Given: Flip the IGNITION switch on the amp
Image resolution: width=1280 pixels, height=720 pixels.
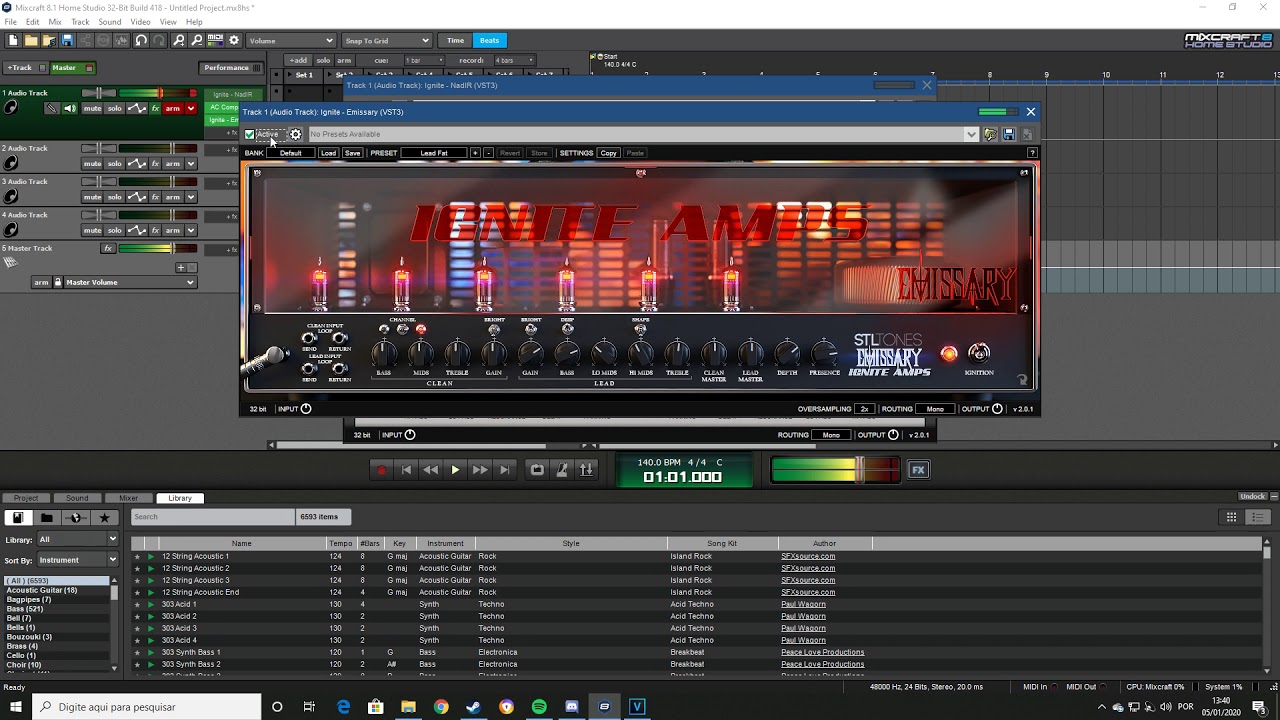Looking at the screenshot, I should point(979,352).
